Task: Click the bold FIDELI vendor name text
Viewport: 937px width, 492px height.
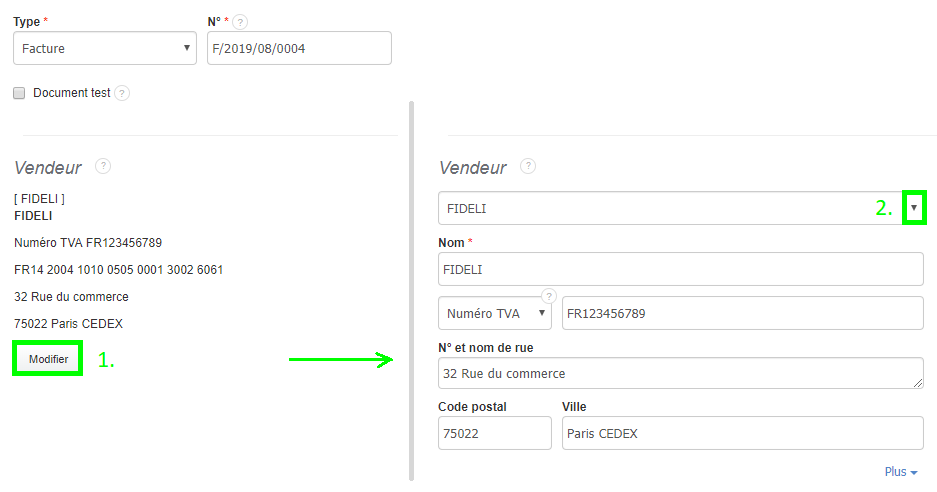Action: coord(33,216)
